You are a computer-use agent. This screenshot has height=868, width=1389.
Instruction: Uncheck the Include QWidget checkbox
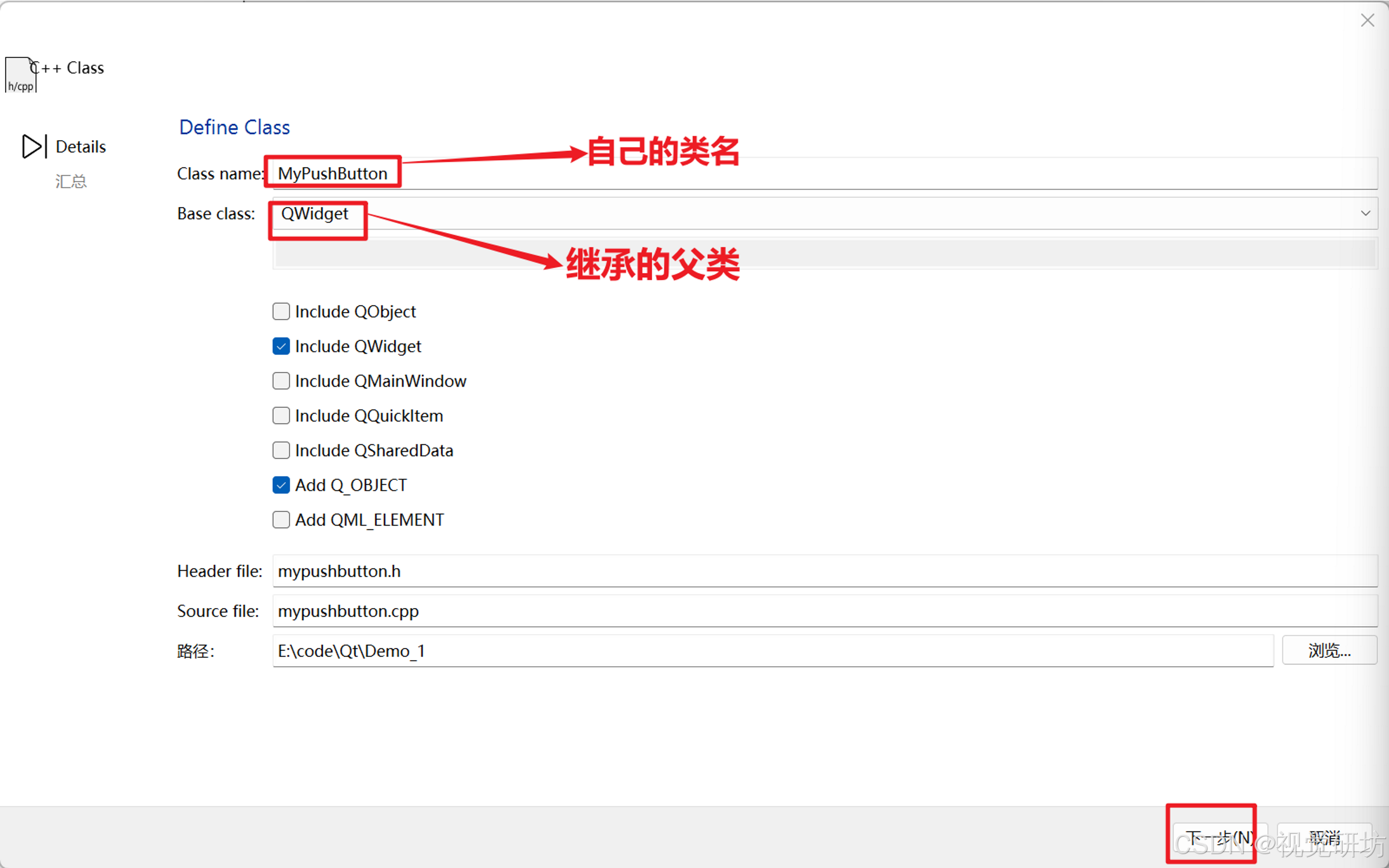pos(281,346)
